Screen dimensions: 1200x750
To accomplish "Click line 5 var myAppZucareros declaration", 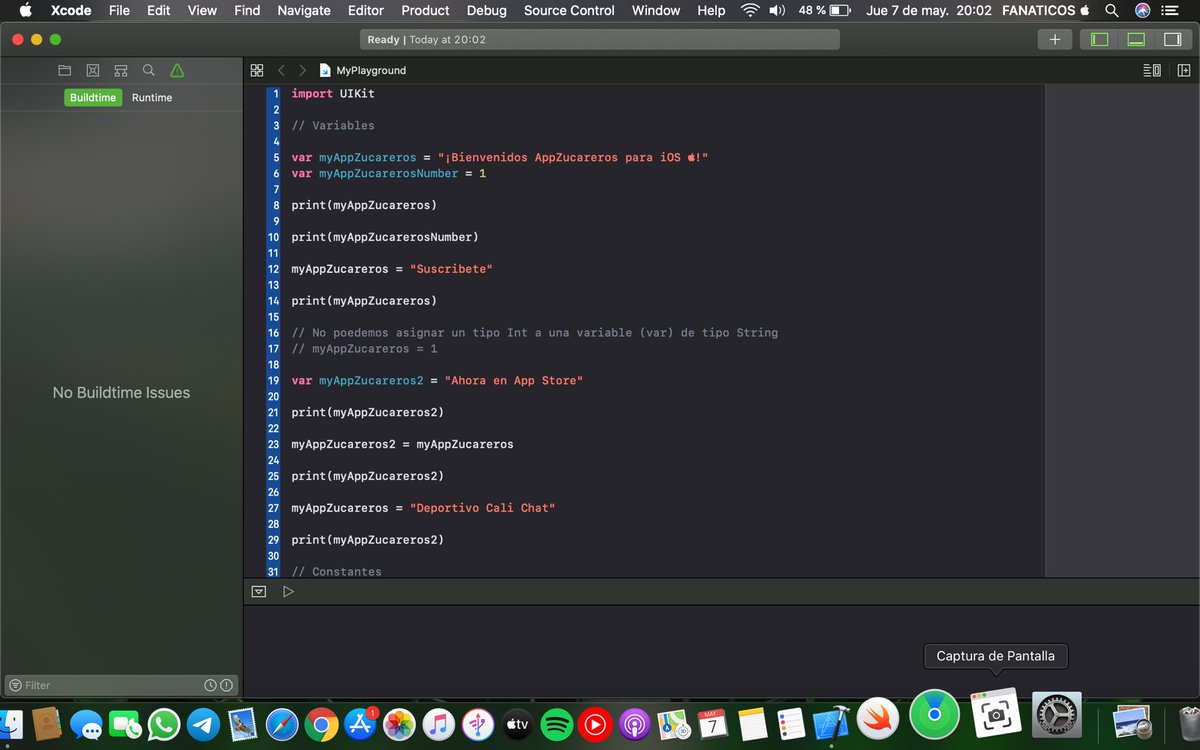I will [x=500, y=157].
